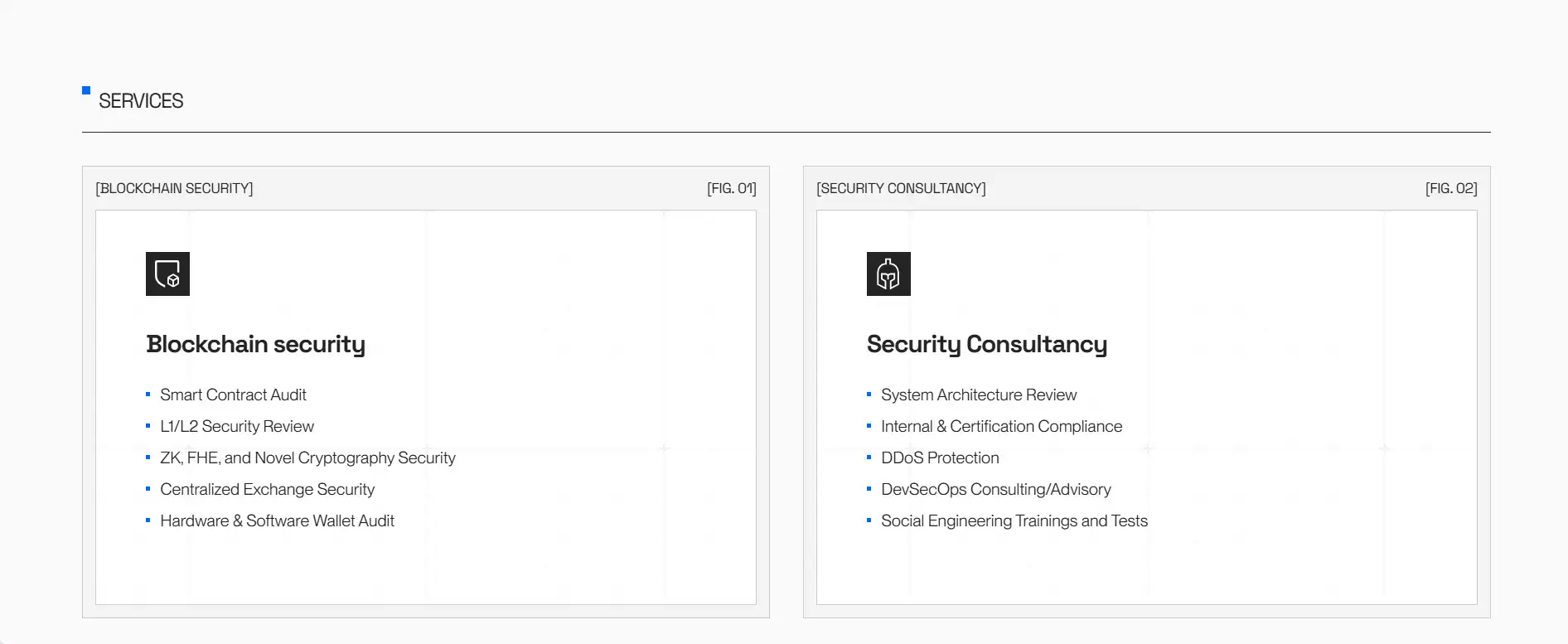This screenshot has width=1568, height=644.
Task: Click the Blockchain security shield icon
Action: [167, 274]
